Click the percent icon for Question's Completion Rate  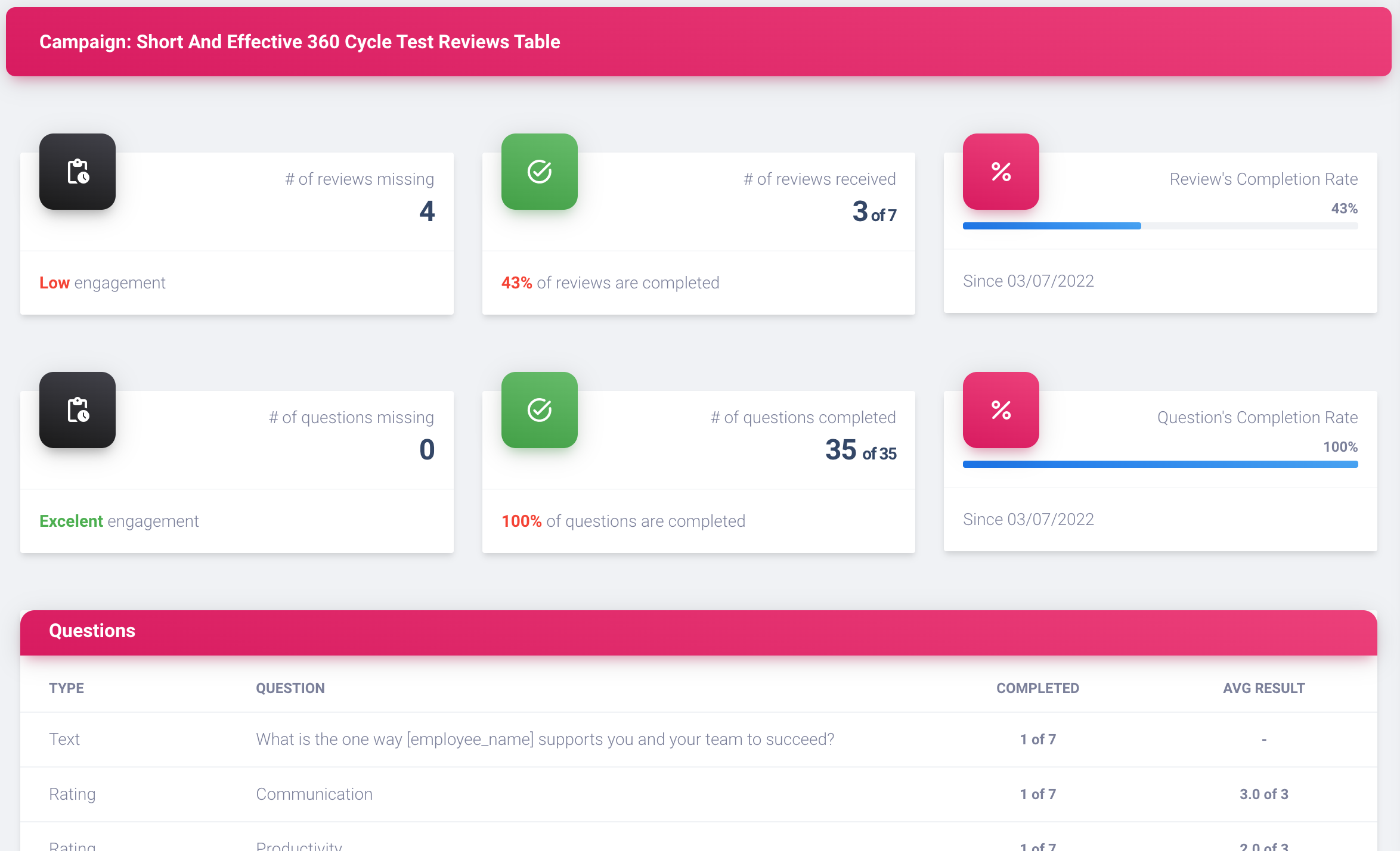(x=1001, y=411)
